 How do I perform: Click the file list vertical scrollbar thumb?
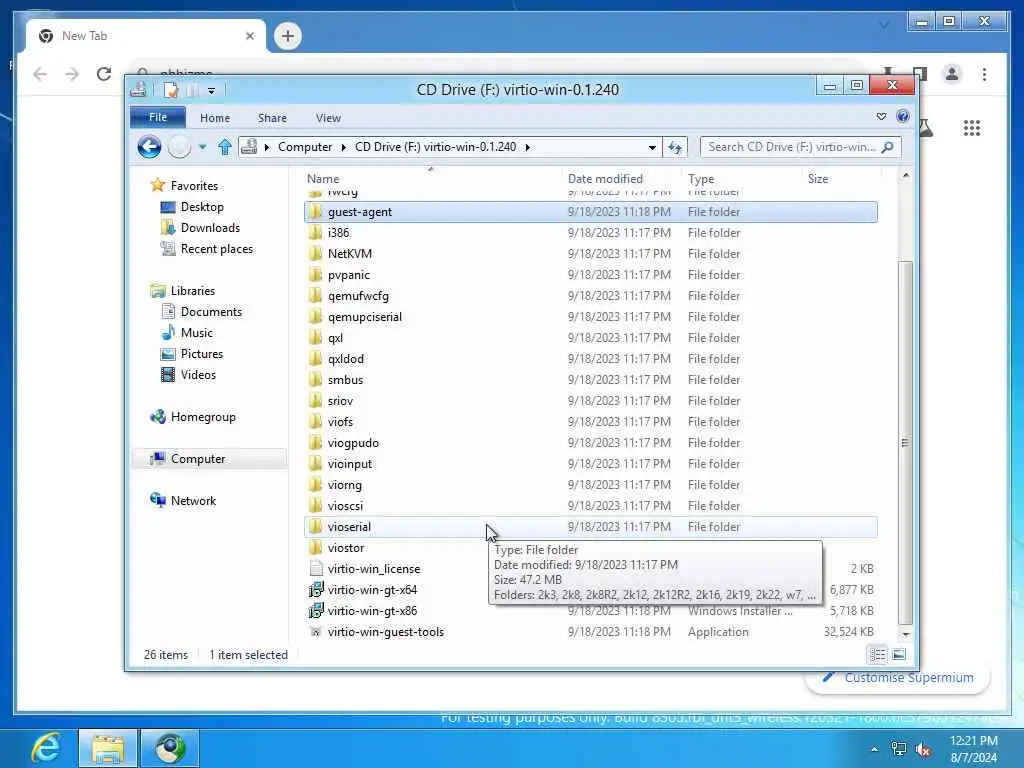pyautogui.click(x=905, y=443)
